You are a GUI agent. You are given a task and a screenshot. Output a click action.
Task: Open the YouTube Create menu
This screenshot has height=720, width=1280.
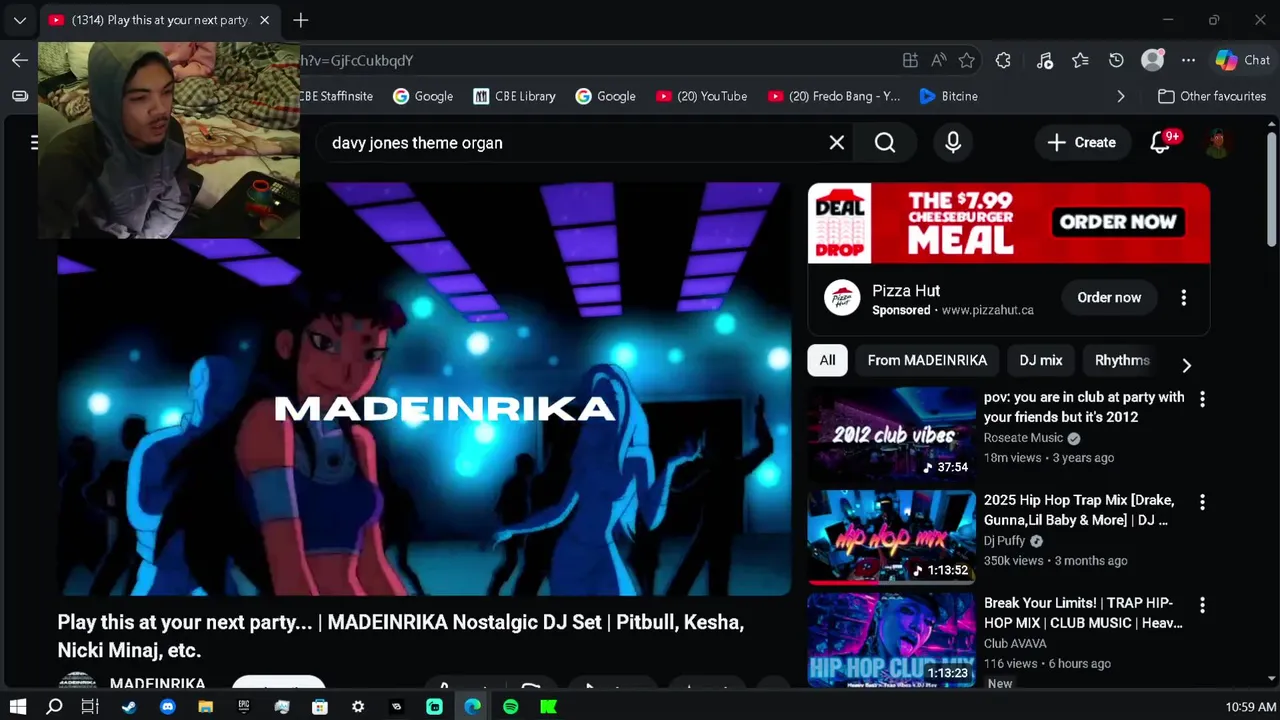[1082, 143]
